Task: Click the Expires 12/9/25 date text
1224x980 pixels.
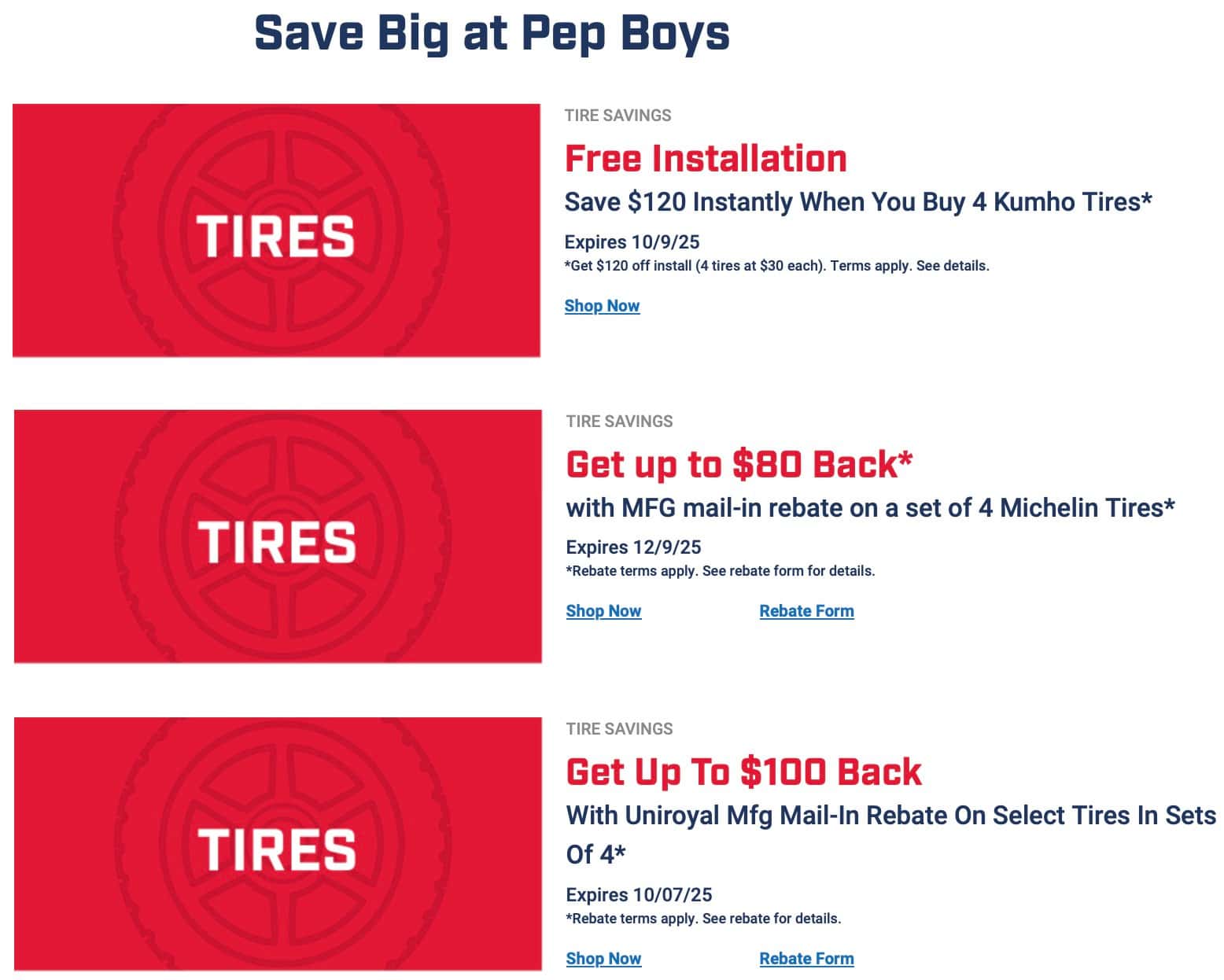Action: (633, 547)
